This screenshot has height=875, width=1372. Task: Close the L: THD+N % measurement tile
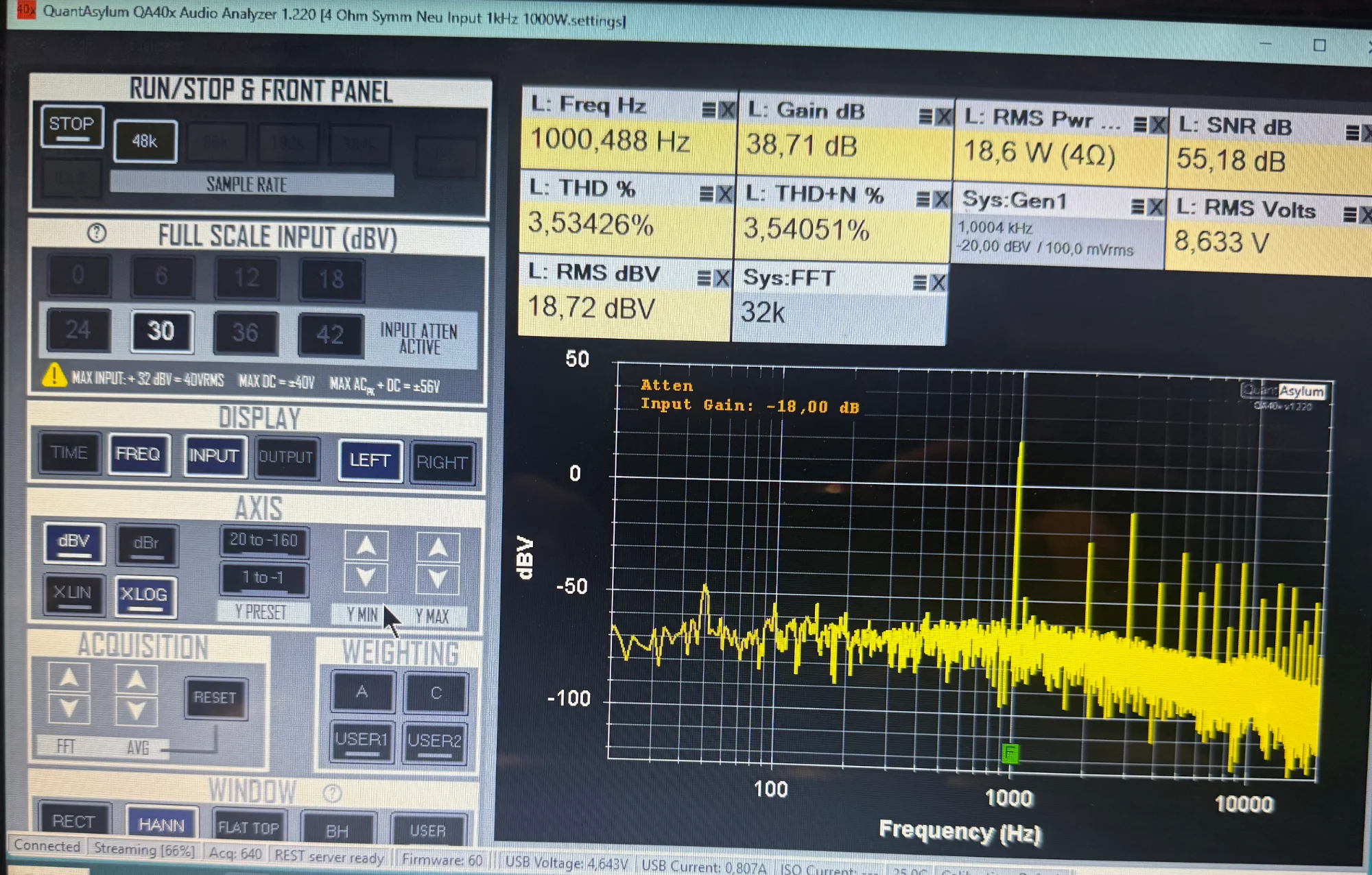click(942, 200)
